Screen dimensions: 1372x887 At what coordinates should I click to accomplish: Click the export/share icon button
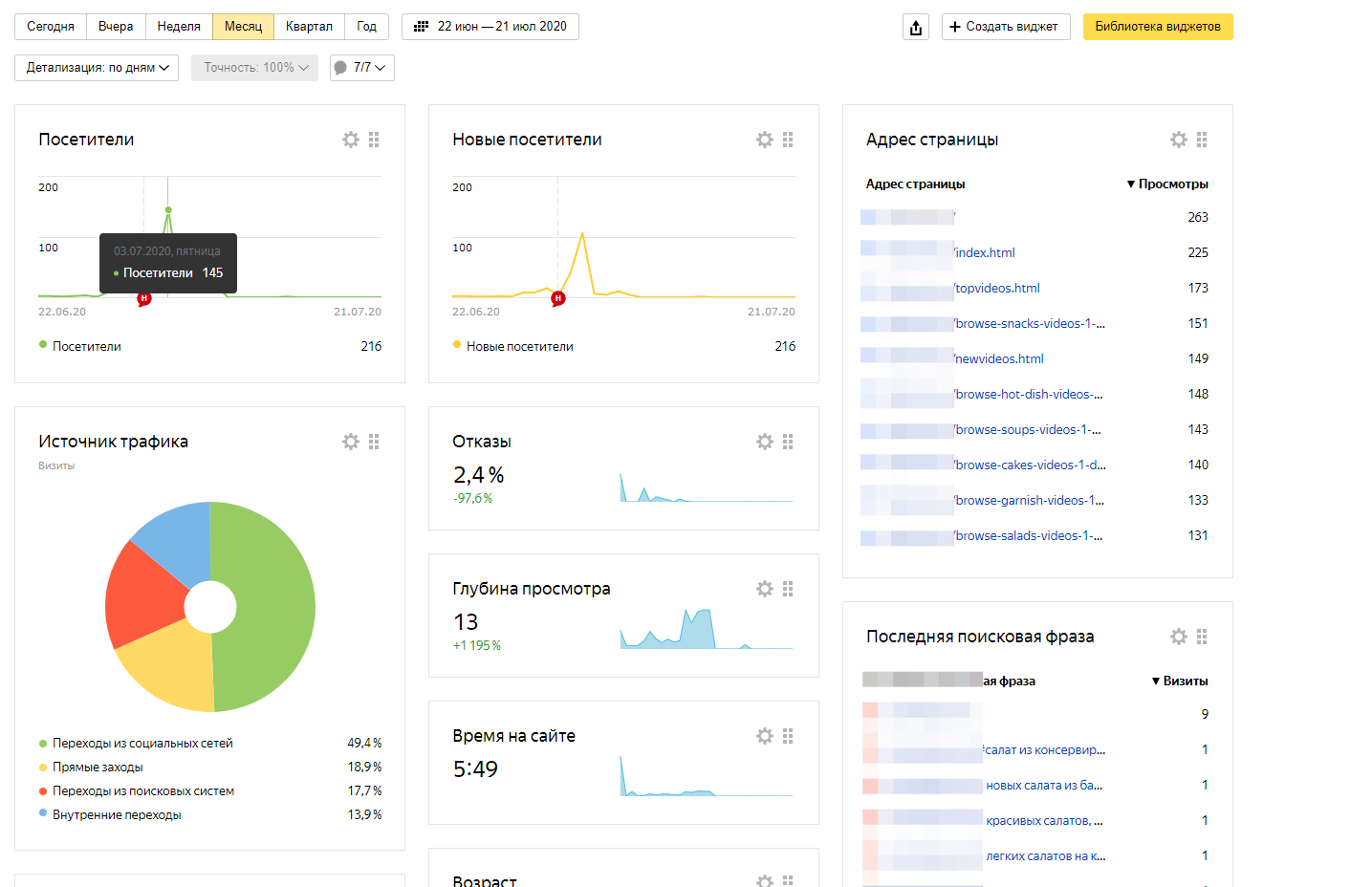click(915, 27)
